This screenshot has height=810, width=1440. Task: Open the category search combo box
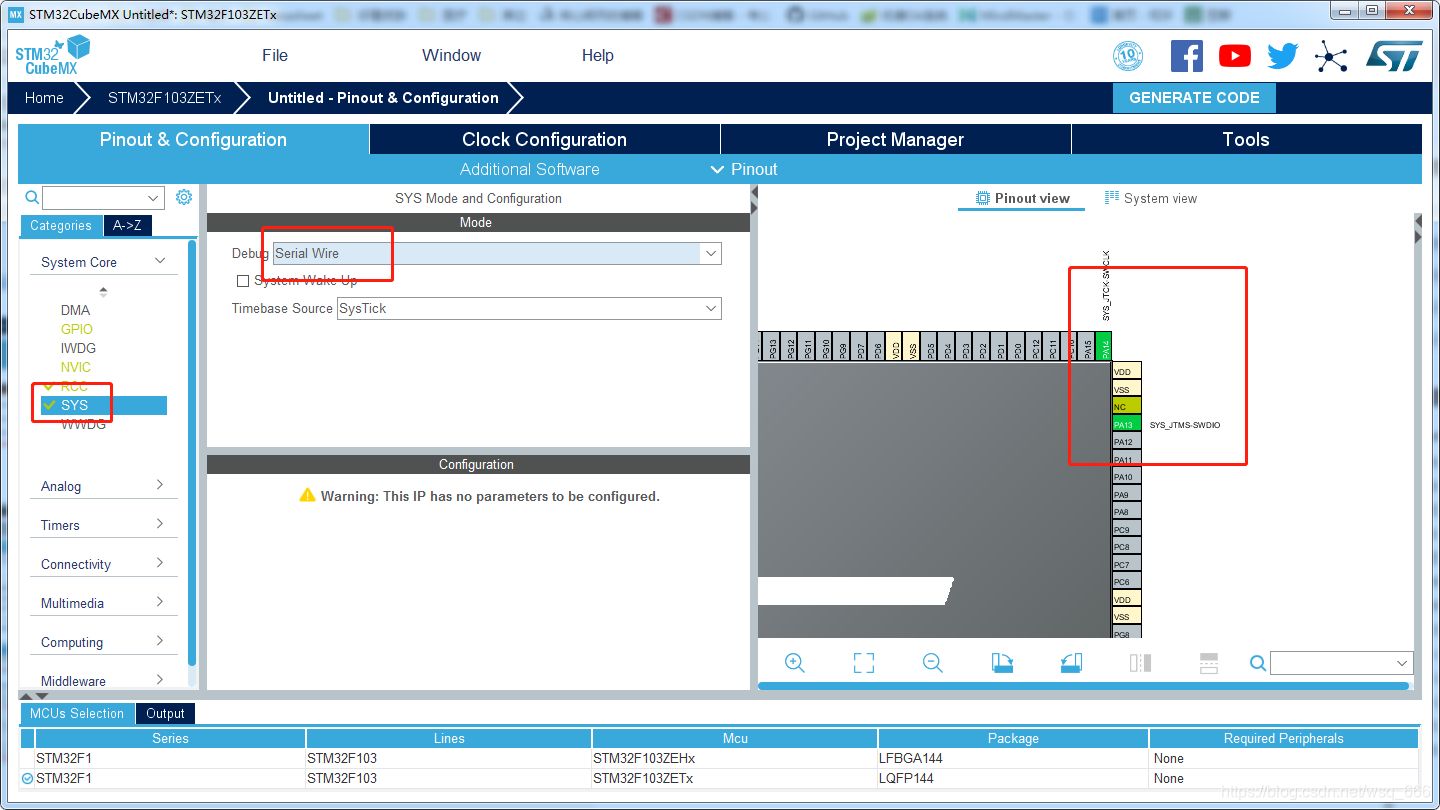(x=103, y=198)
